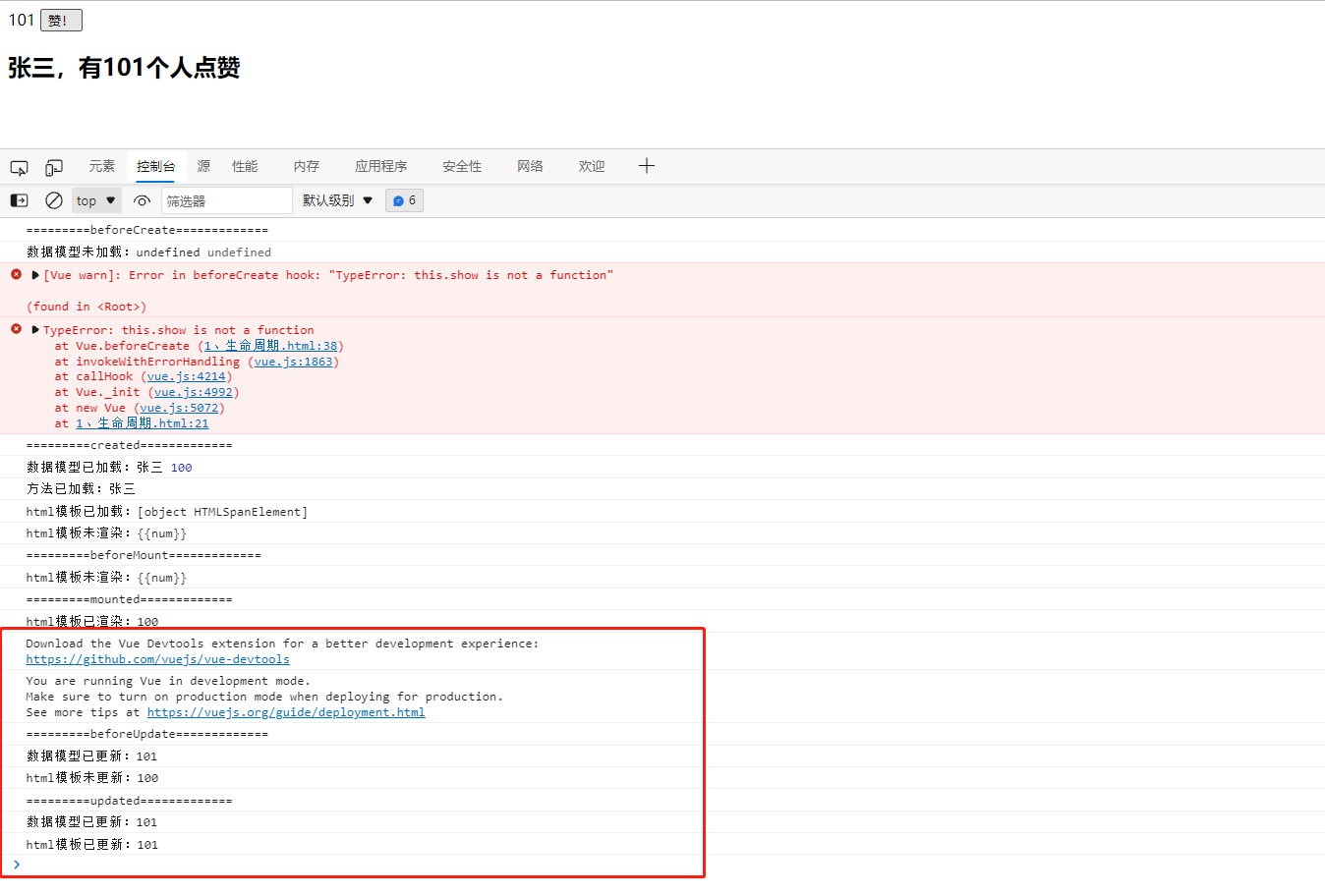Select the html模板已更新：101 log line
The image size is (1325, 896).
pyautogui.click(x=92, y=845)
